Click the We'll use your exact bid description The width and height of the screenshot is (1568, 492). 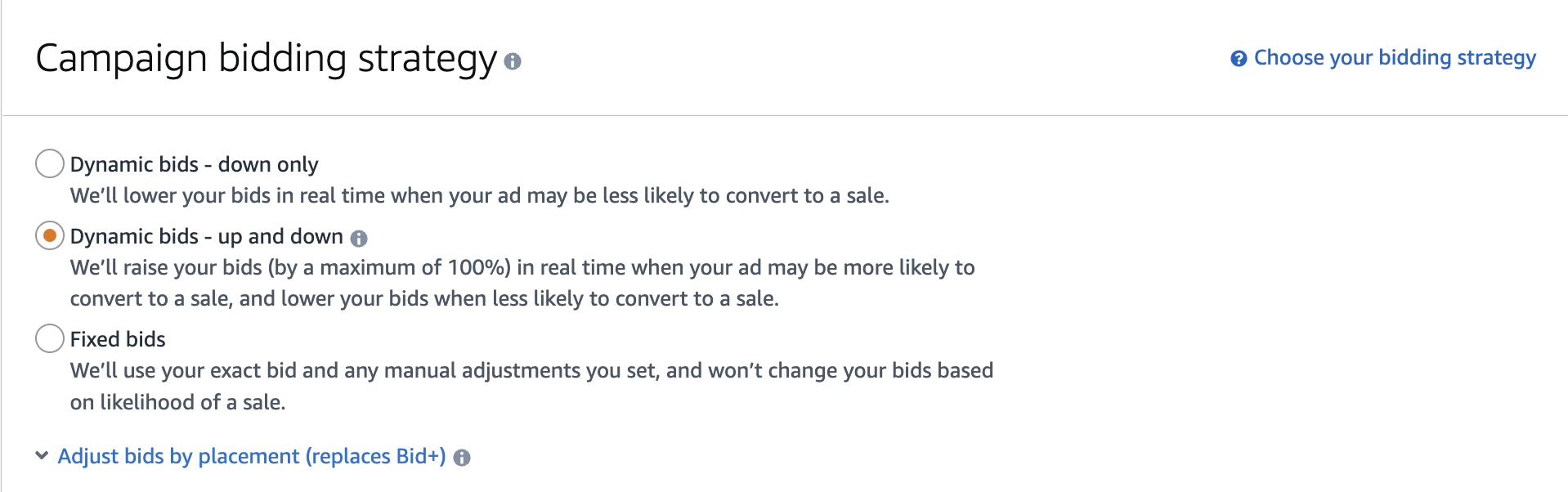pos(531,370)
